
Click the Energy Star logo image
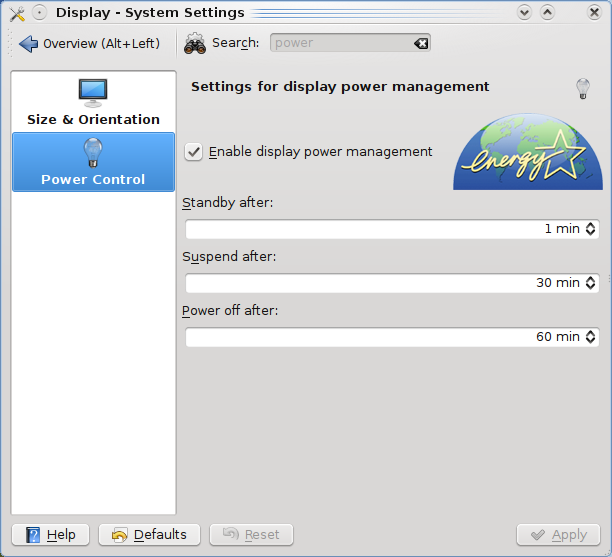click(x=528, y=151)
